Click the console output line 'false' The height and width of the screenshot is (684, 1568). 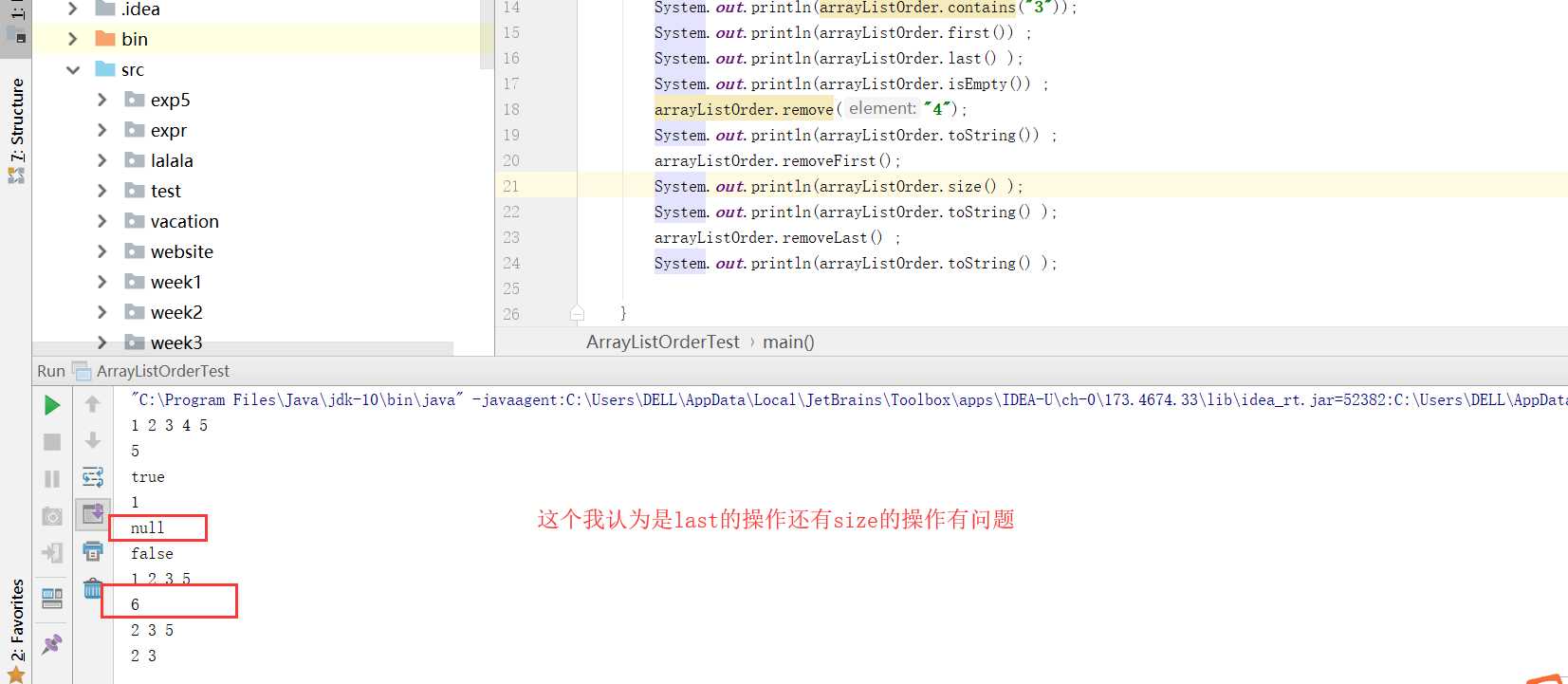(x=152, y=554)
